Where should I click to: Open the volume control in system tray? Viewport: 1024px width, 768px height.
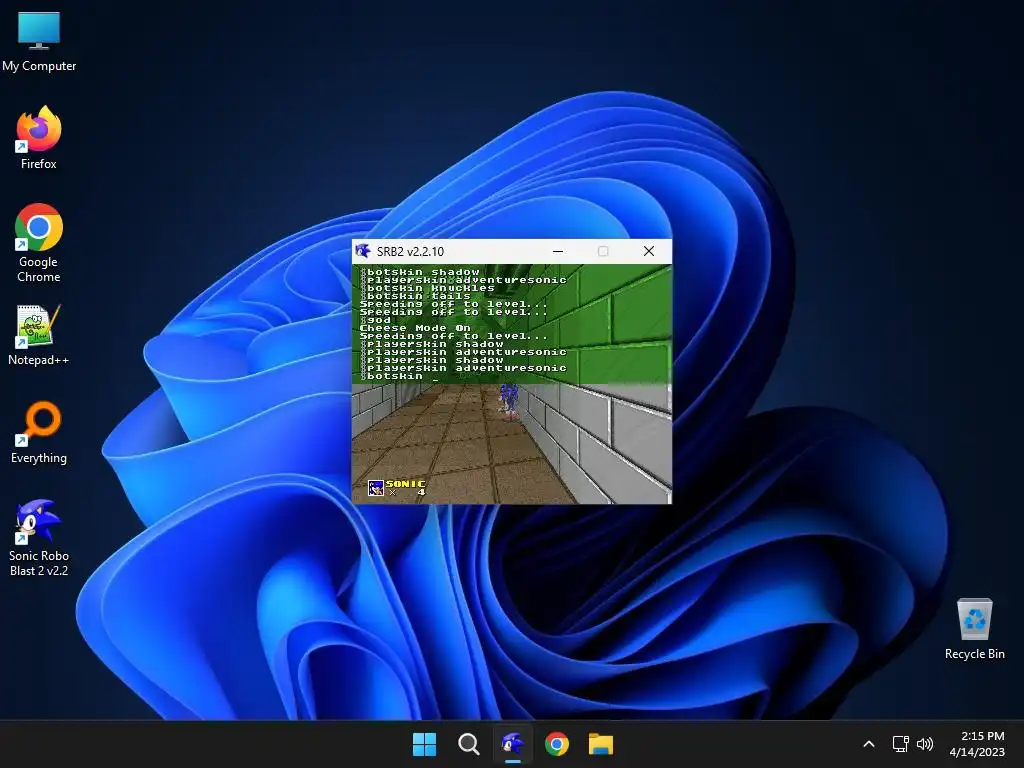(925, 744)
